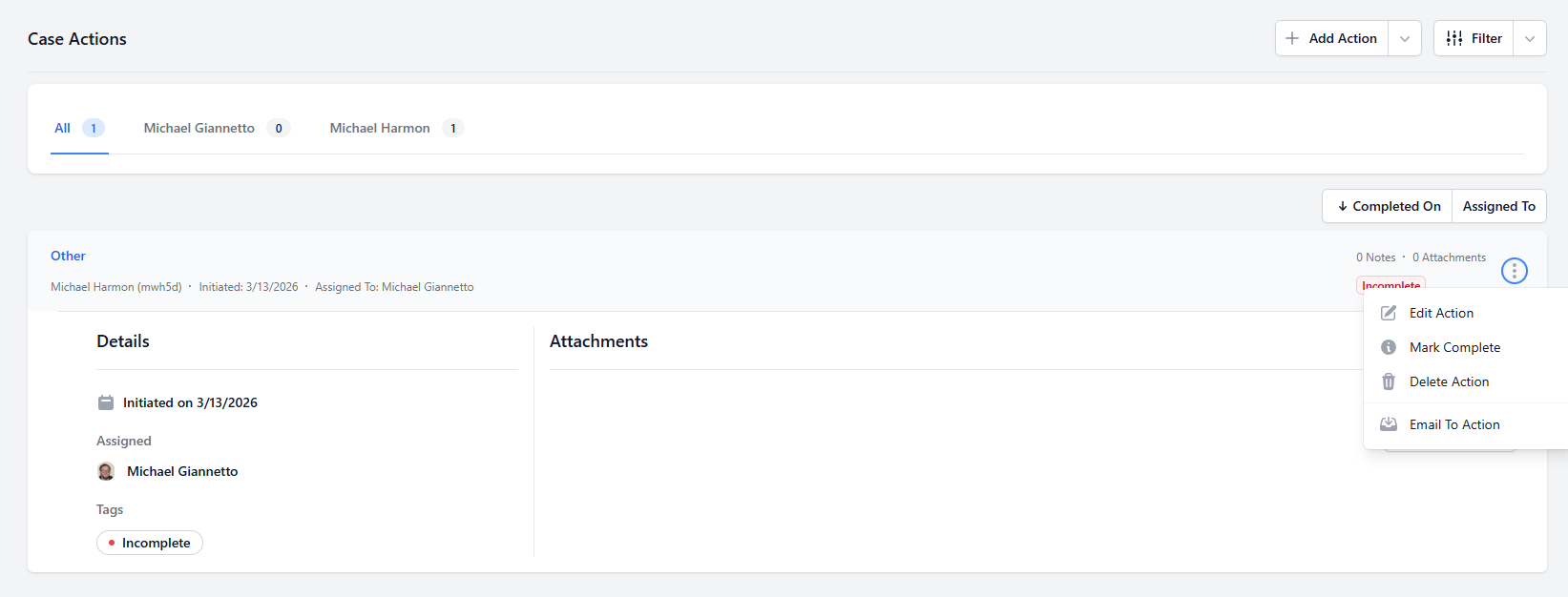Click the filter sliders icon
Screen dimensions: 1568x597
point(1454,38)
